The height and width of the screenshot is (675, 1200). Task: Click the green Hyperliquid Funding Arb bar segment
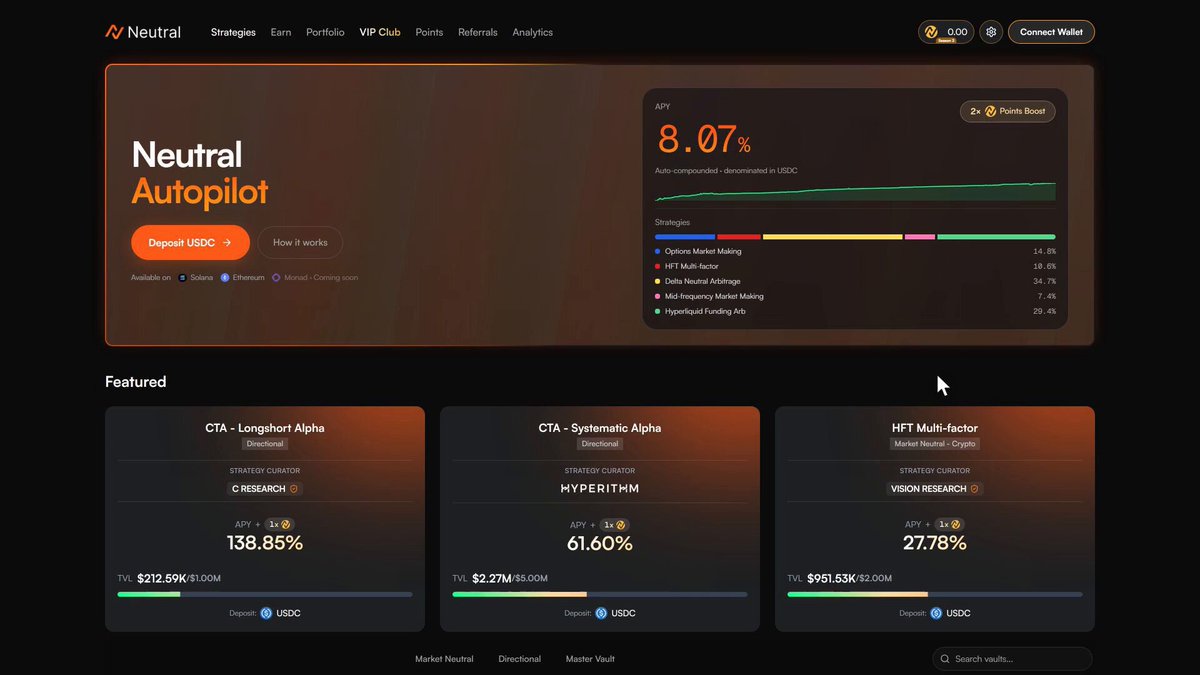[x=996, y=237]
